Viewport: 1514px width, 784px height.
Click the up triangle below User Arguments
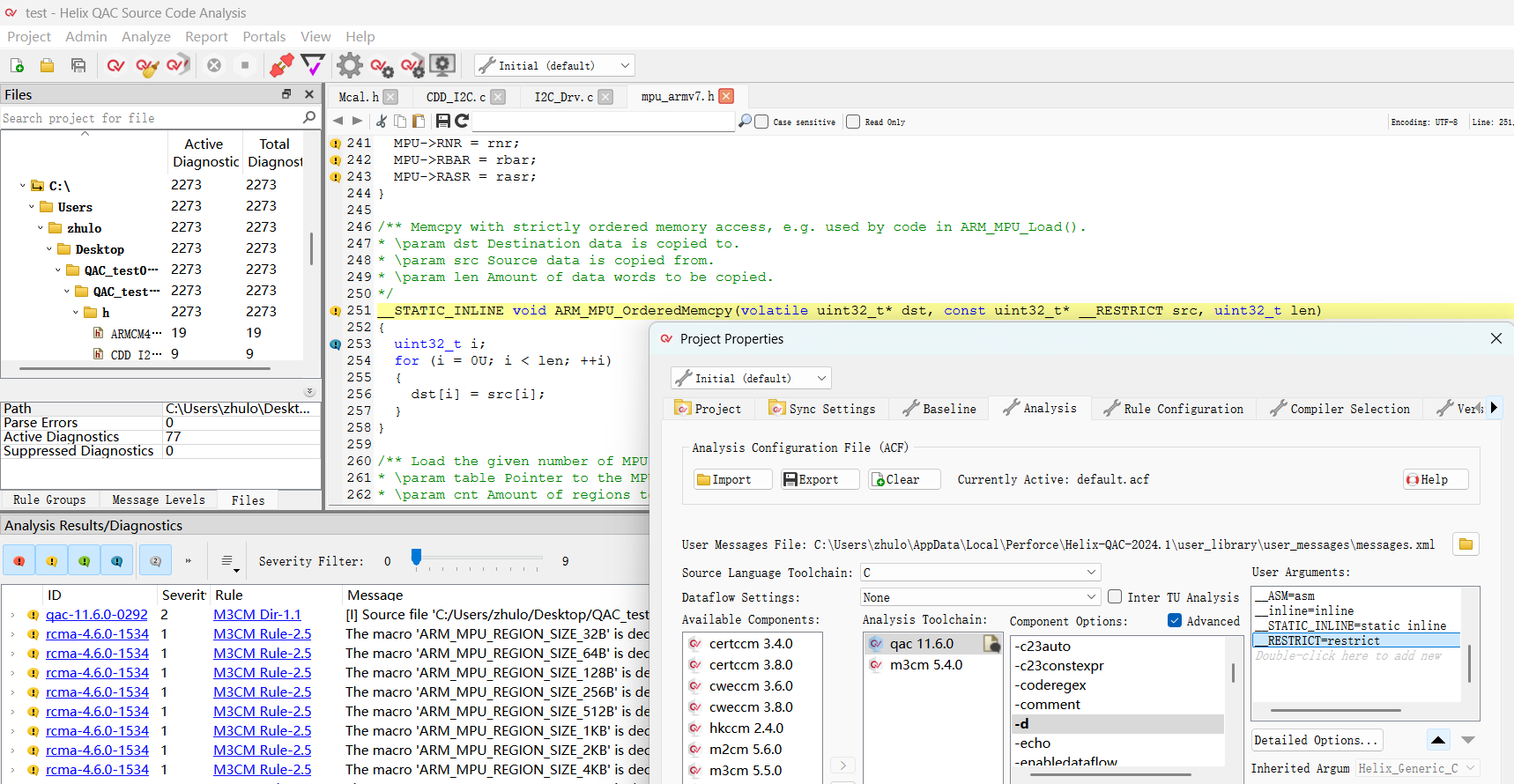pos(1438,740)
